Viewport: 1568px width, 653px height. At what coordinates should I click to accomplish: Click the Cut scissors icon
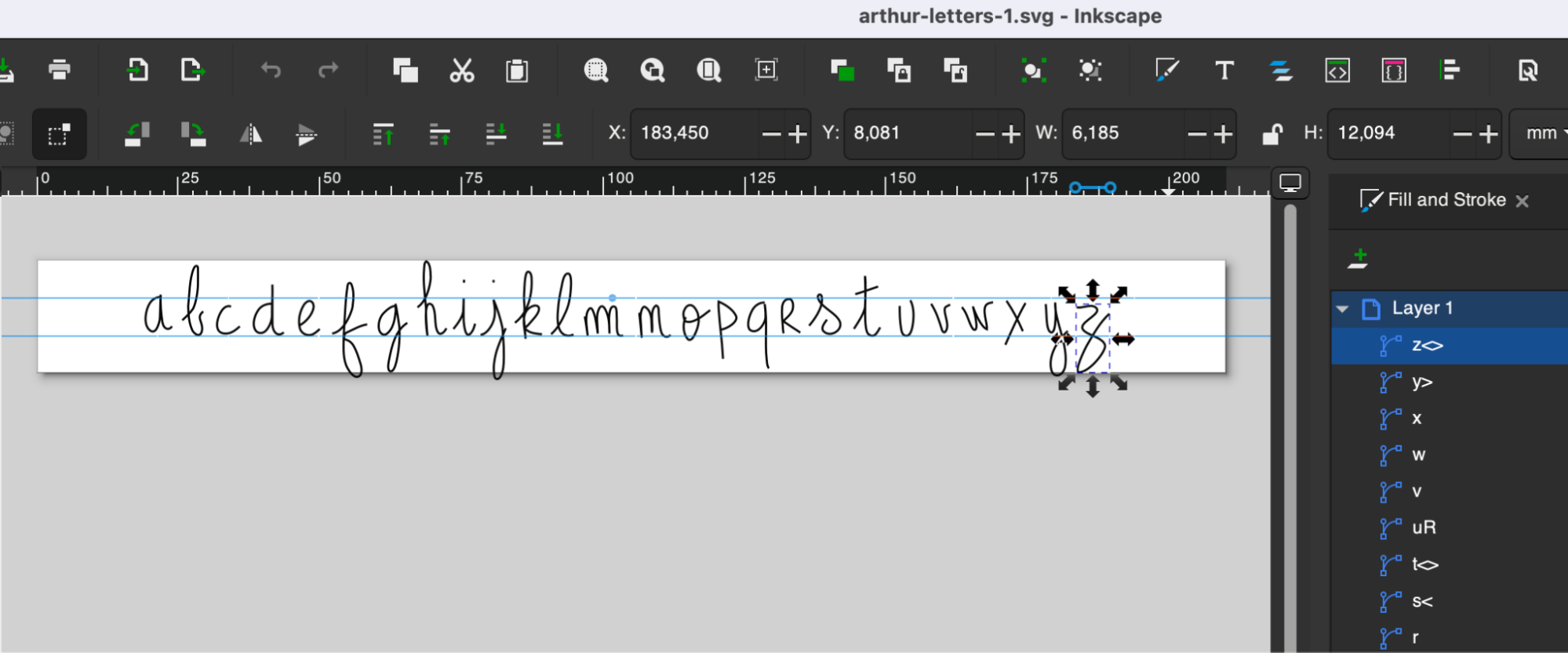(x=461, y=71)
